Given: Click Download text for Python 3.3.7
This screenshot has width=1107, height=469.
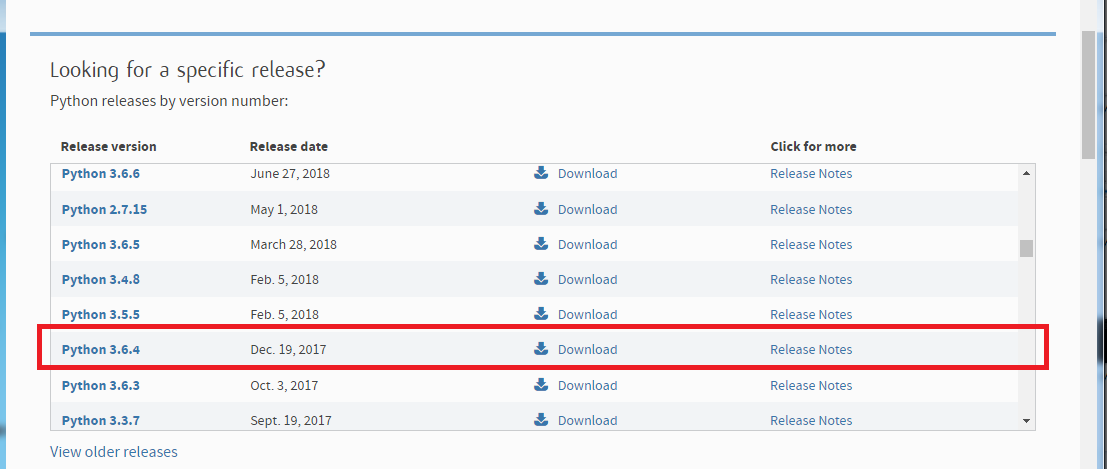Looking at the screenshot, I should tap(587, 420).
